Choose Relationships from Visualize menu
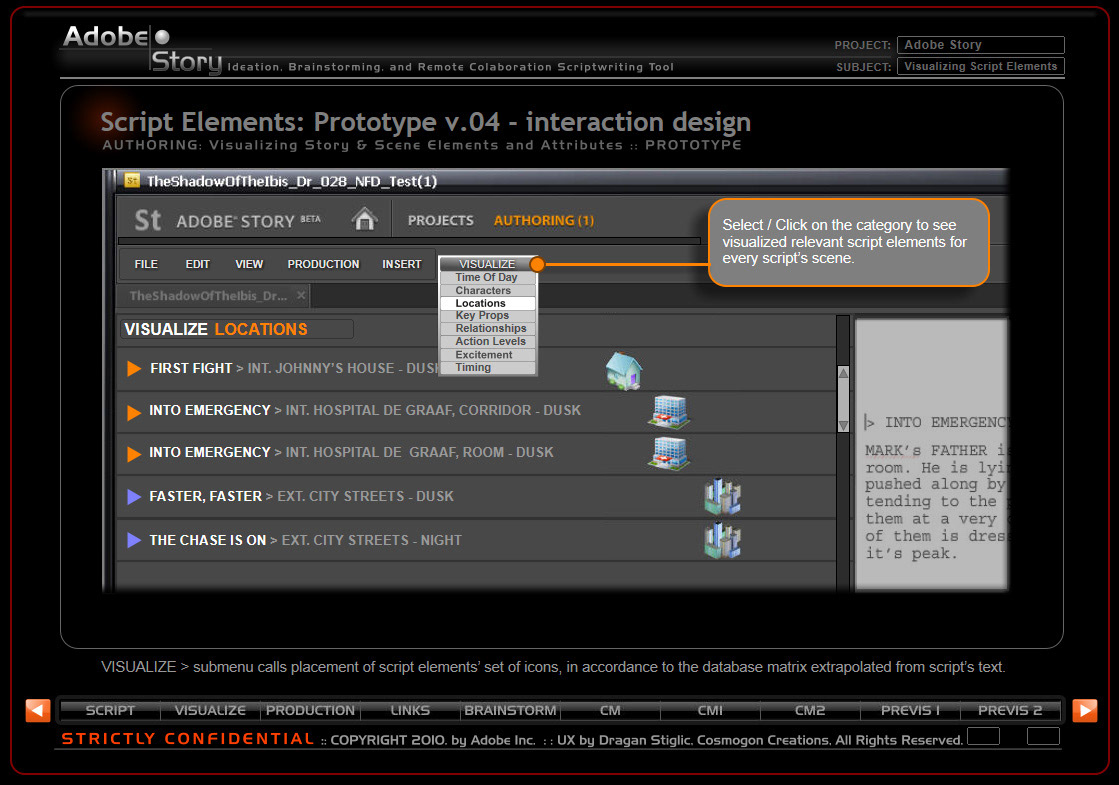 (487, 328)
